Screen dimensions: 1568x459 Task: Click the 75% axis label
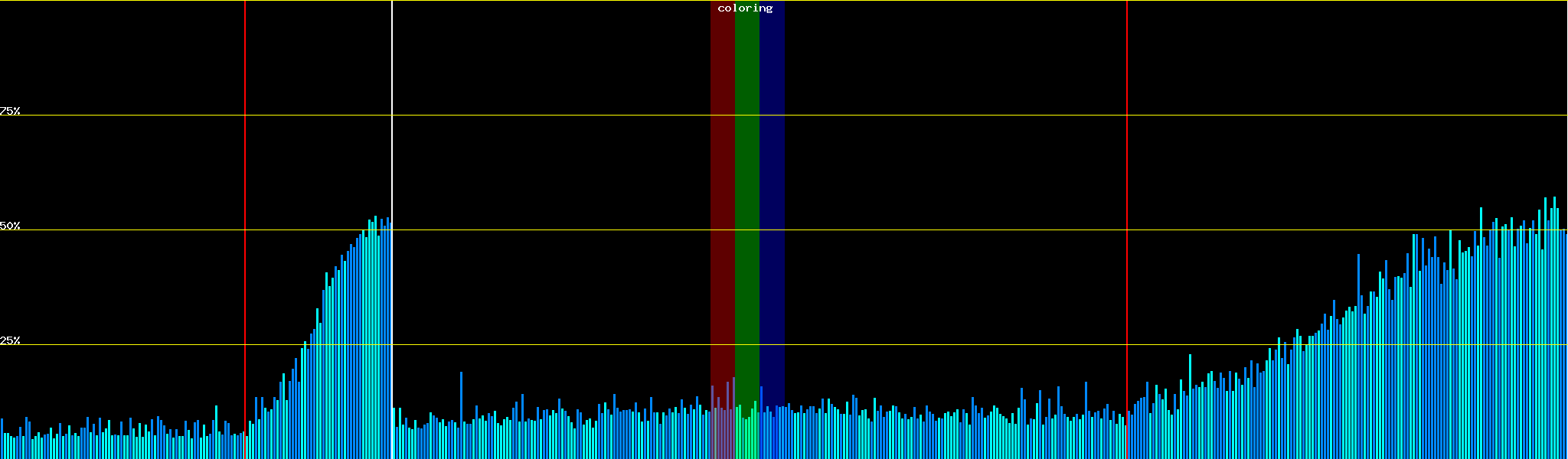click(x=10, y=111)
